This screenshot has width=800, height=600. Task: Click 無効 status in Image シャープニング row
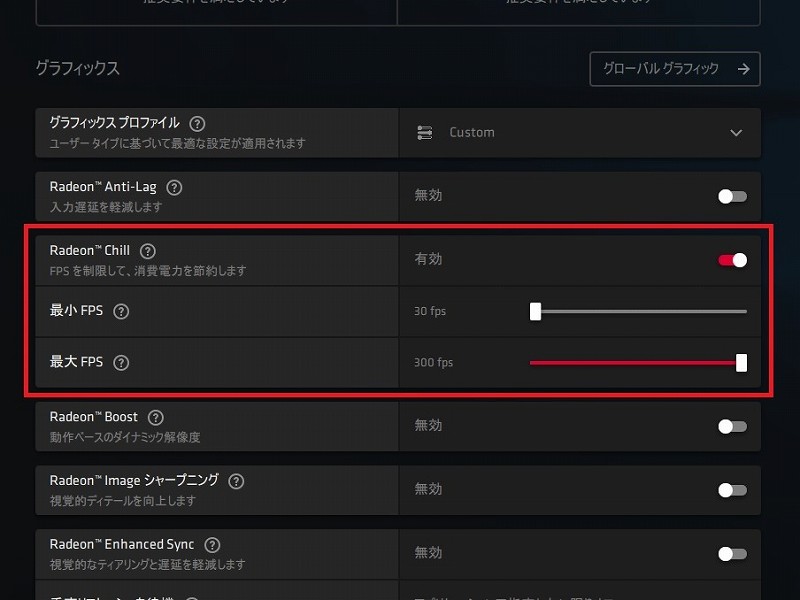click(428, 489)
